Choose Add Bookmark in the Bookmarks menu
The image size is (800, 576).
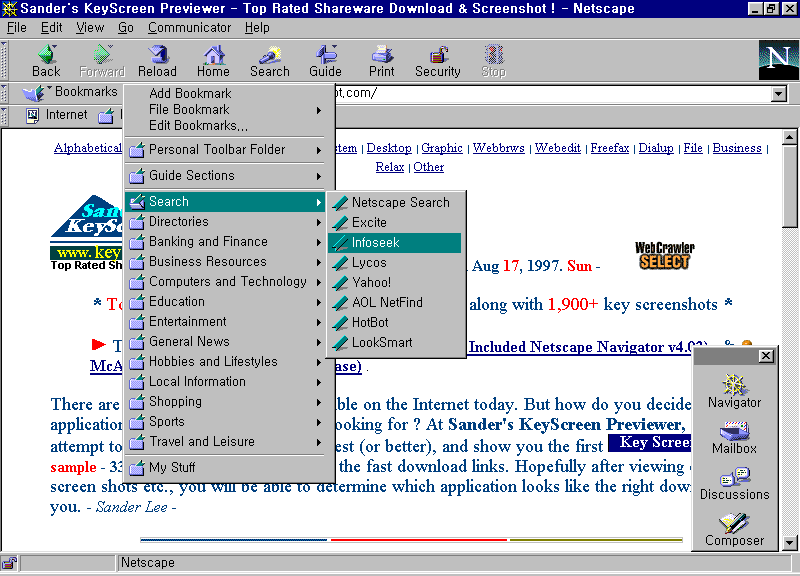[190, 94]
